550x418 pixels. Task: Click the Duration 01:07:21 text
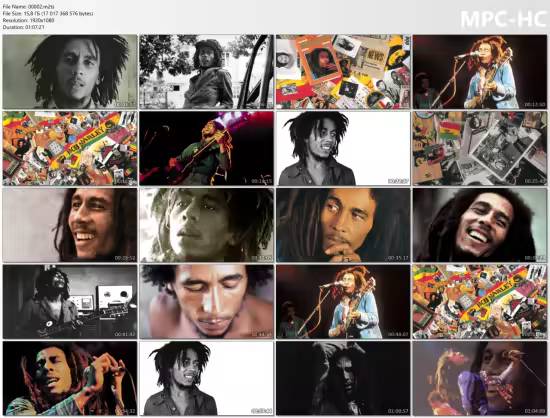(24, 27)
